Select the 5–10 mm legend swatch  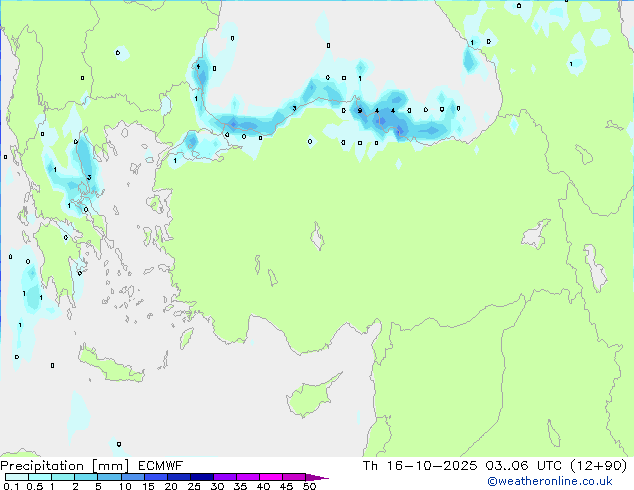pyautogui.click(x=109, y=477)
